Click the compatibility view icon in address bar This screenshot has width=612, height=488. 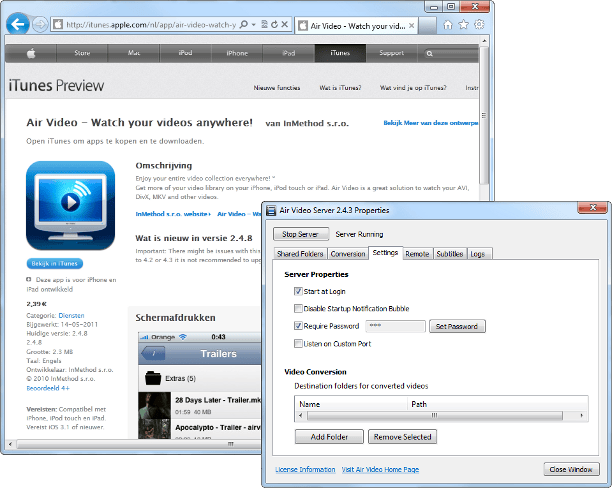(x=264, y=25)
